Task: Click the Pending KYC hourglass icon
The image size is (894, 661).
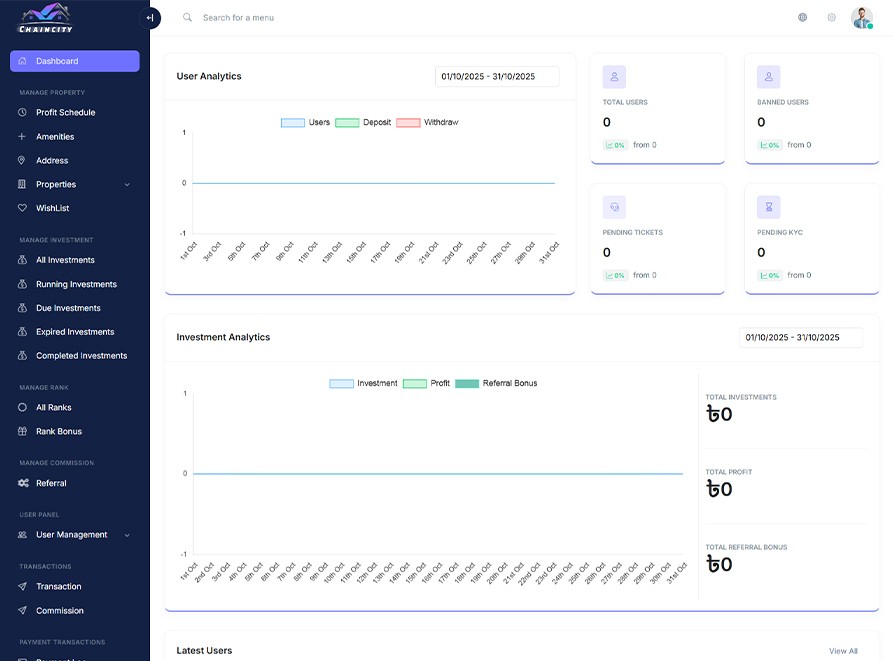Action: coord(768,207)
